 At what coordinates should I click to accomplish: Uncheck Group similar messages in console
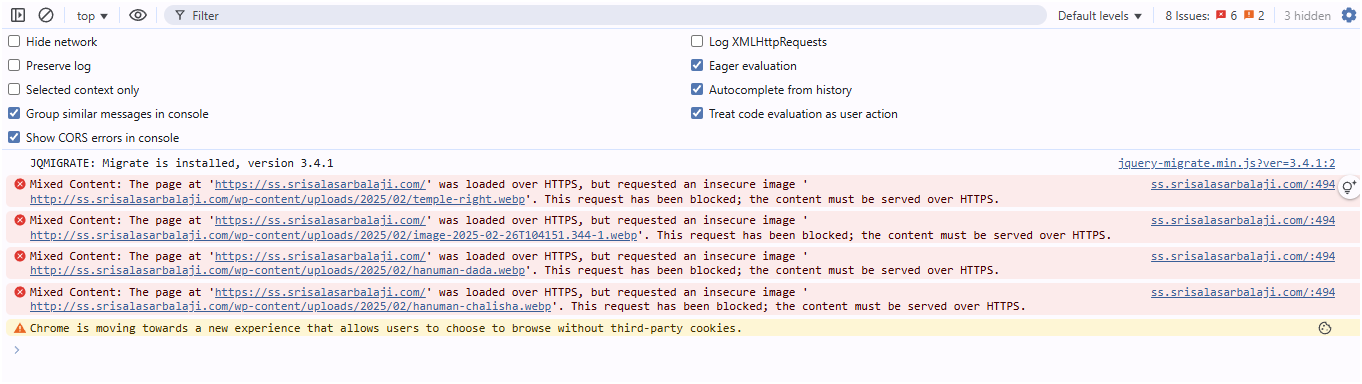[x=14, y=114]
